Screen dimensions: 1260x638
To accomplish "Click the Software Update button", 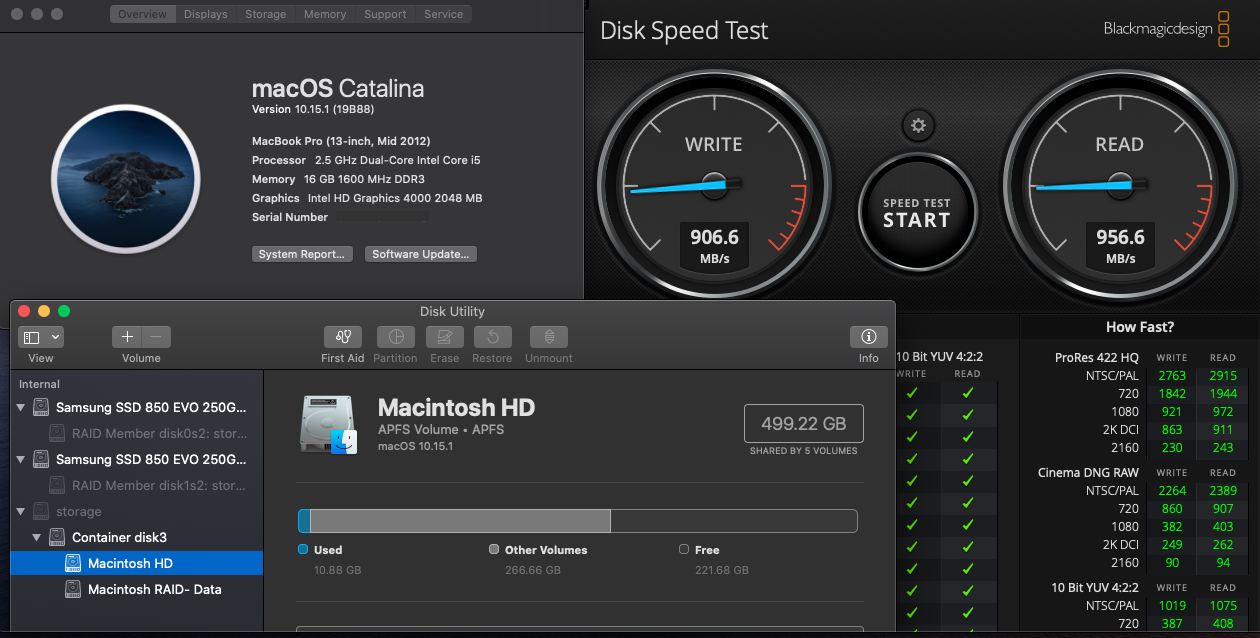I will 420,253.
